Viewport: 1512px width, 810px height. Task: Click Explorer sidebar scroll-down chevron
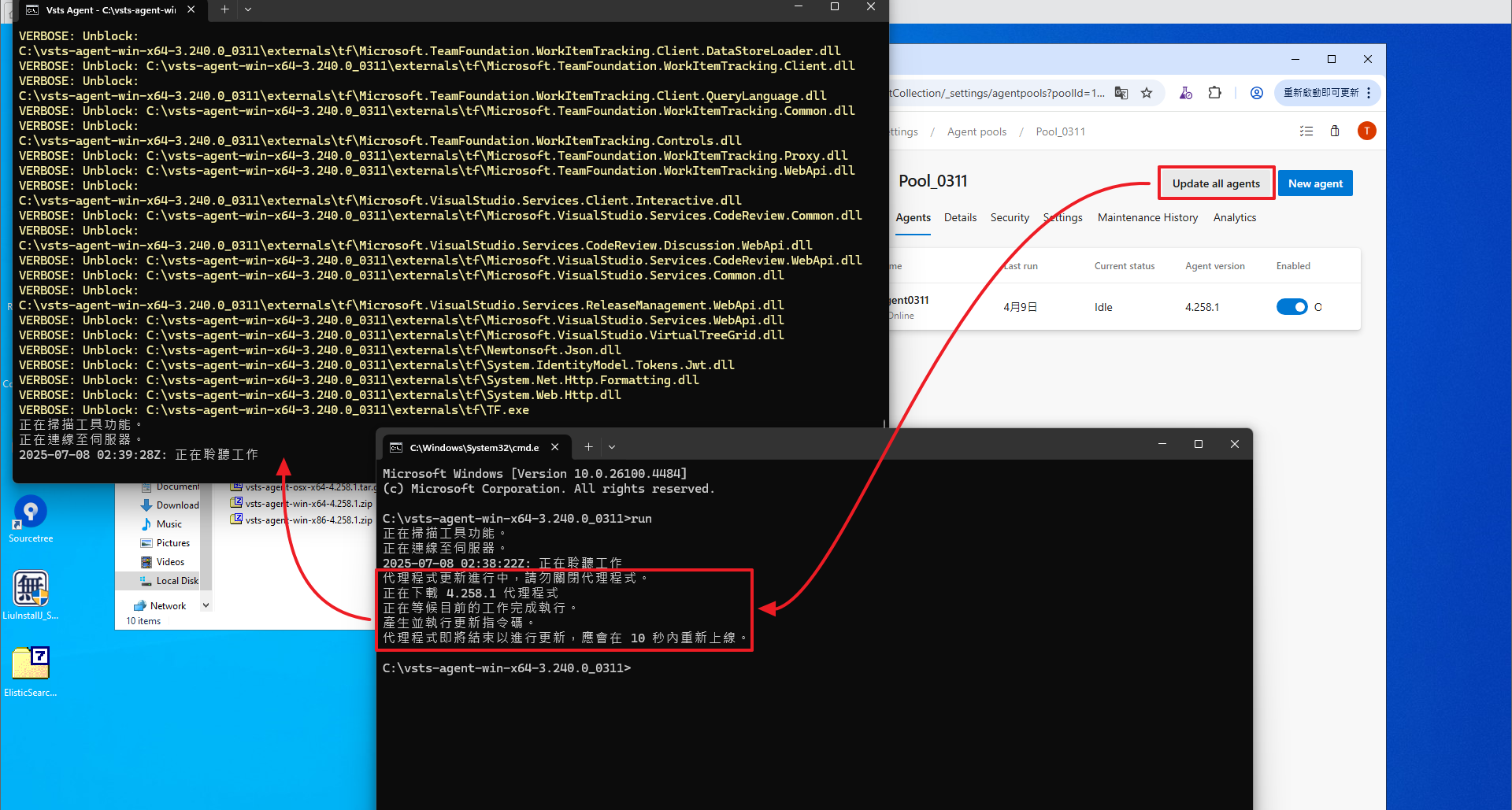(206, 605)
